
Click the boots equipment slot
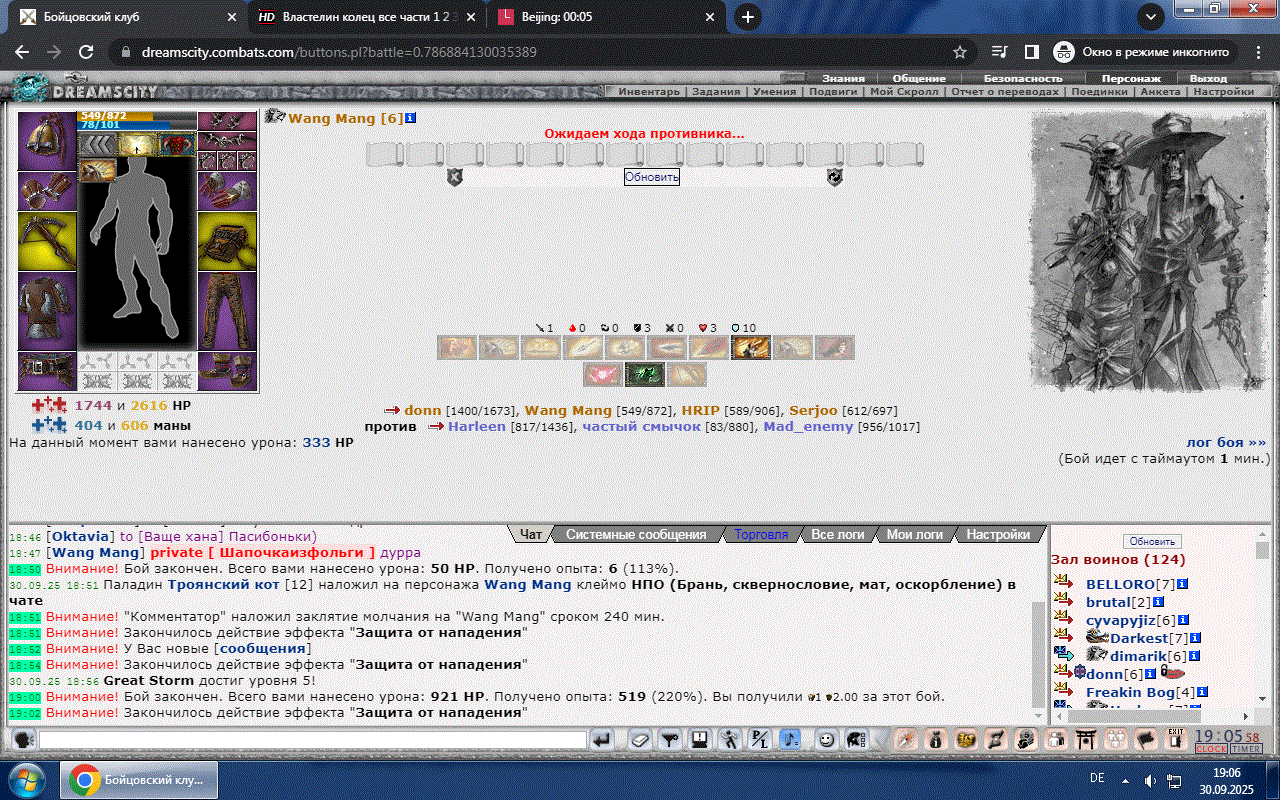[x=227, y=370]
